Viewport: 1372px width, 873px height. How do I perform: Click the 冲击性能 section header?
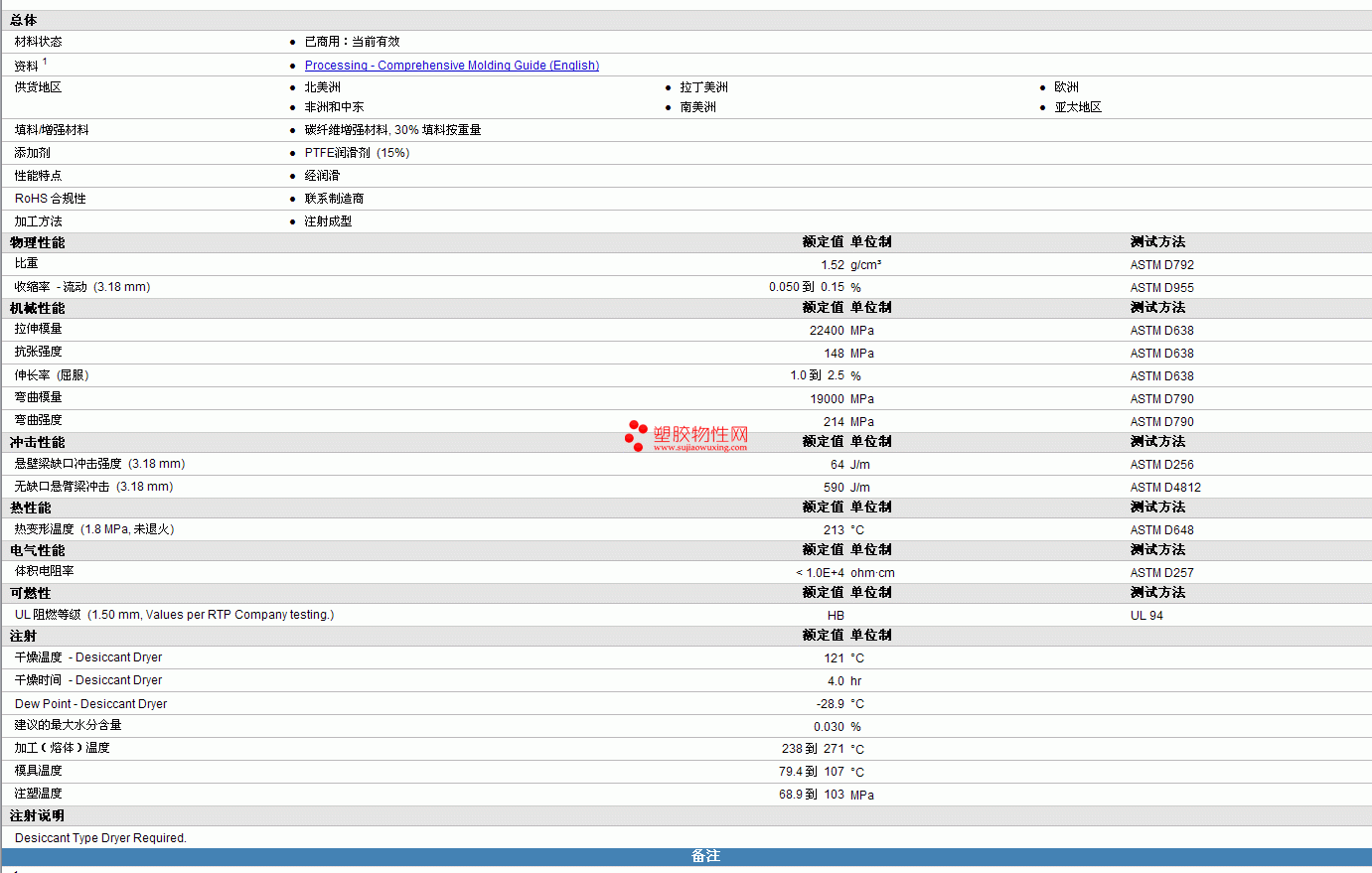pyautogui.click(x=38, y=442)
